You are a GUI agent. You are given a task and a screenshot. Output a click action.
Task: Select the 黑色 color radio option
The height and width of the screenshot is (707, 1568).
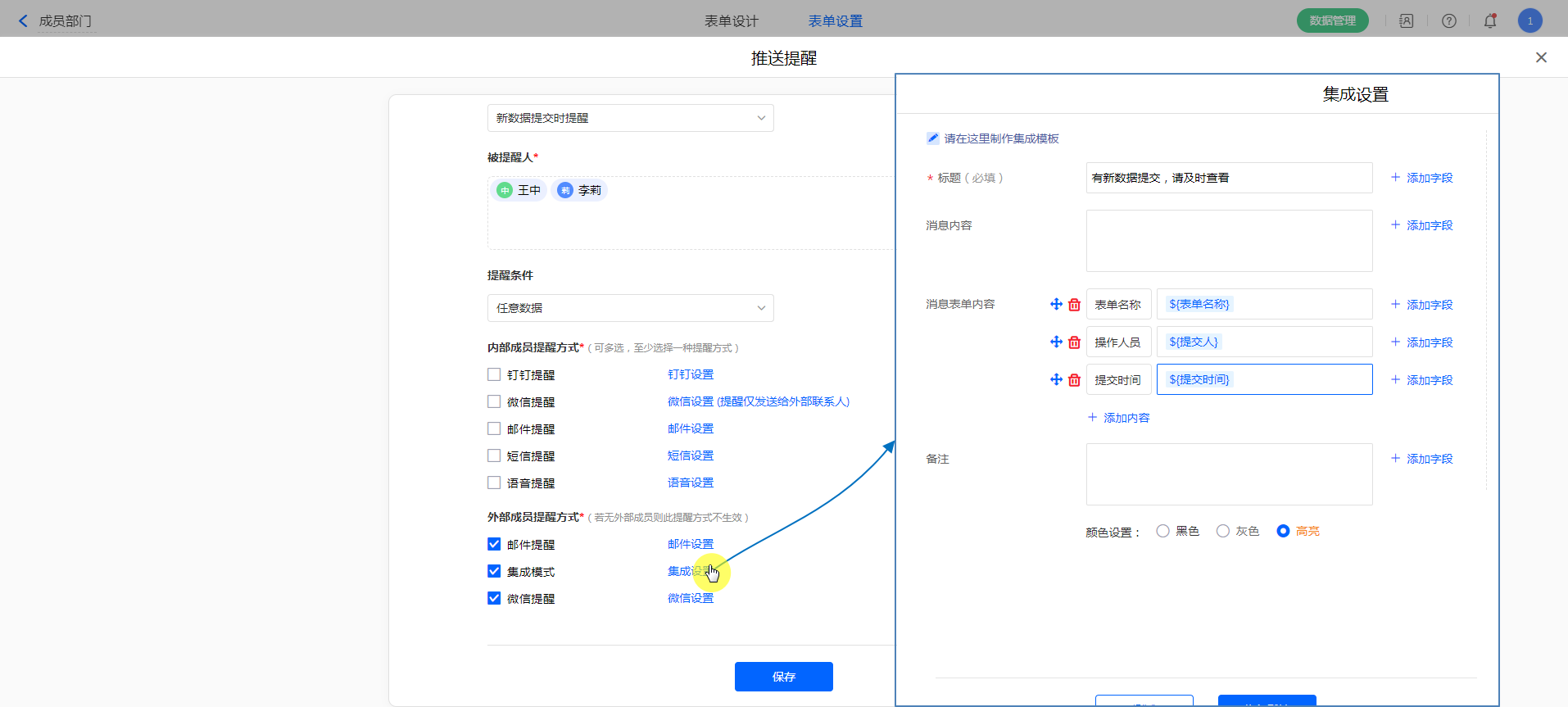pyautogui.click(x=1162, y=531)
